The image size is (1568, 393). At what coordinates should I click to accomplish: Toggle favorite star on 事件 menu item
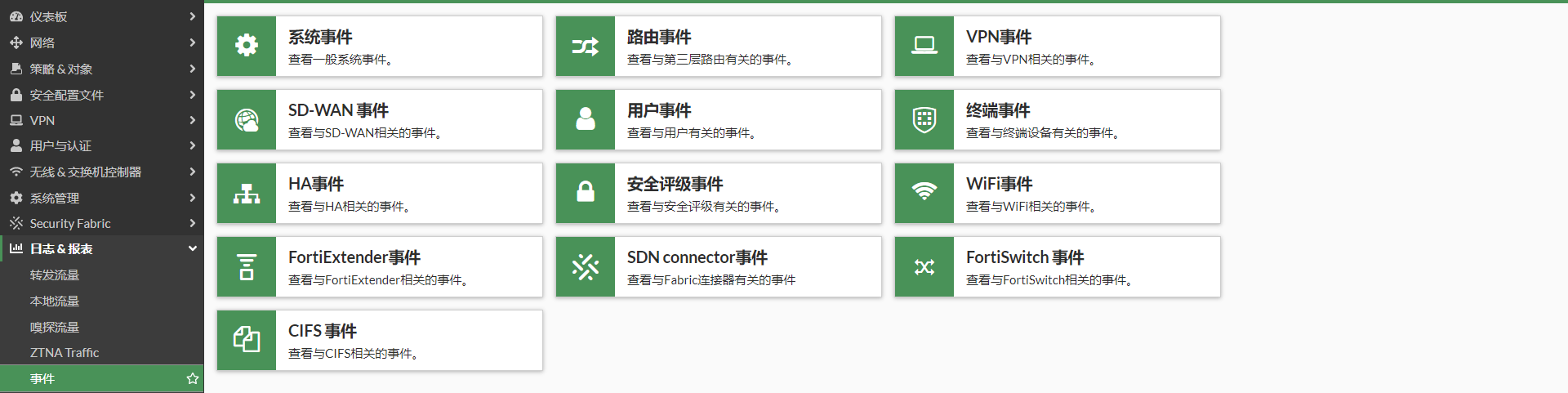click(193, 378)
